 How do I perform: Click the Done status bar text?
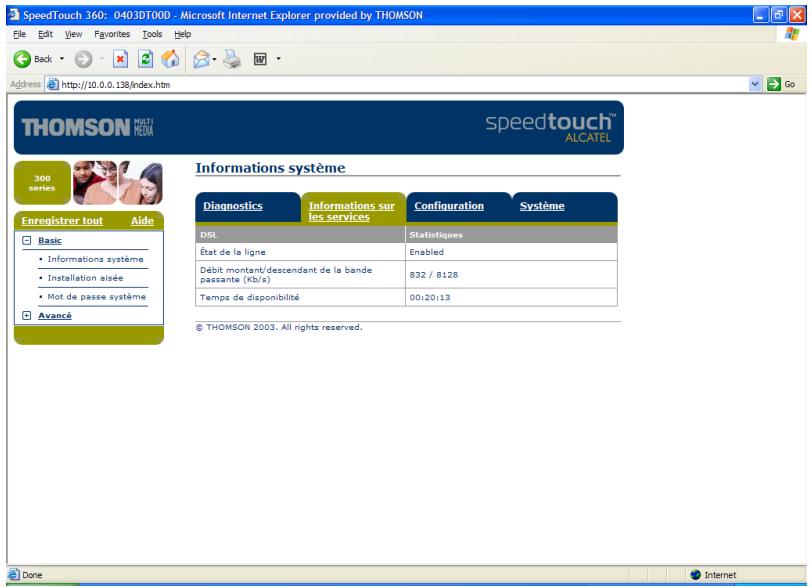click(32, 575)
